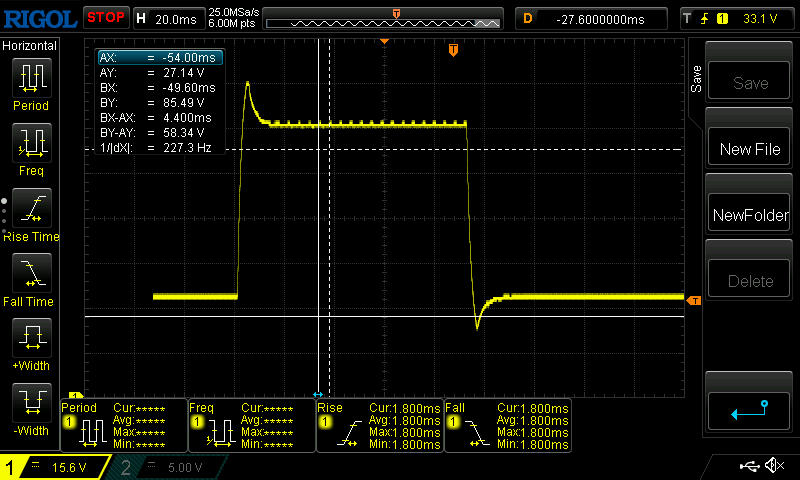Select the -Width measurement icon
800x480 pixels.
pos(32,402)
